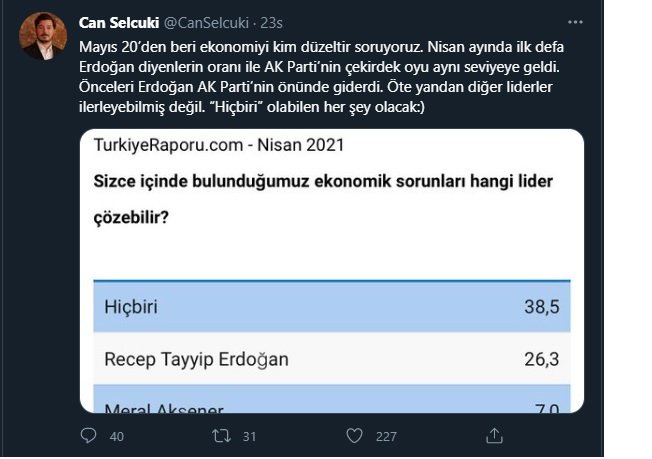
Task: Open the embedded poll image card
Action: pyautogui.click(x=332, y=271)
